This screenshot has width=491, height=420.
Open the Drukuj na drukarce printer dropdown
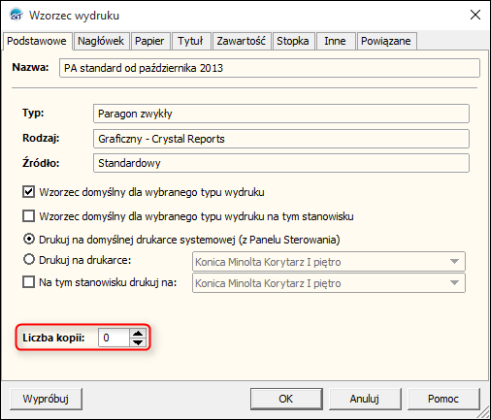click(328, 262)
